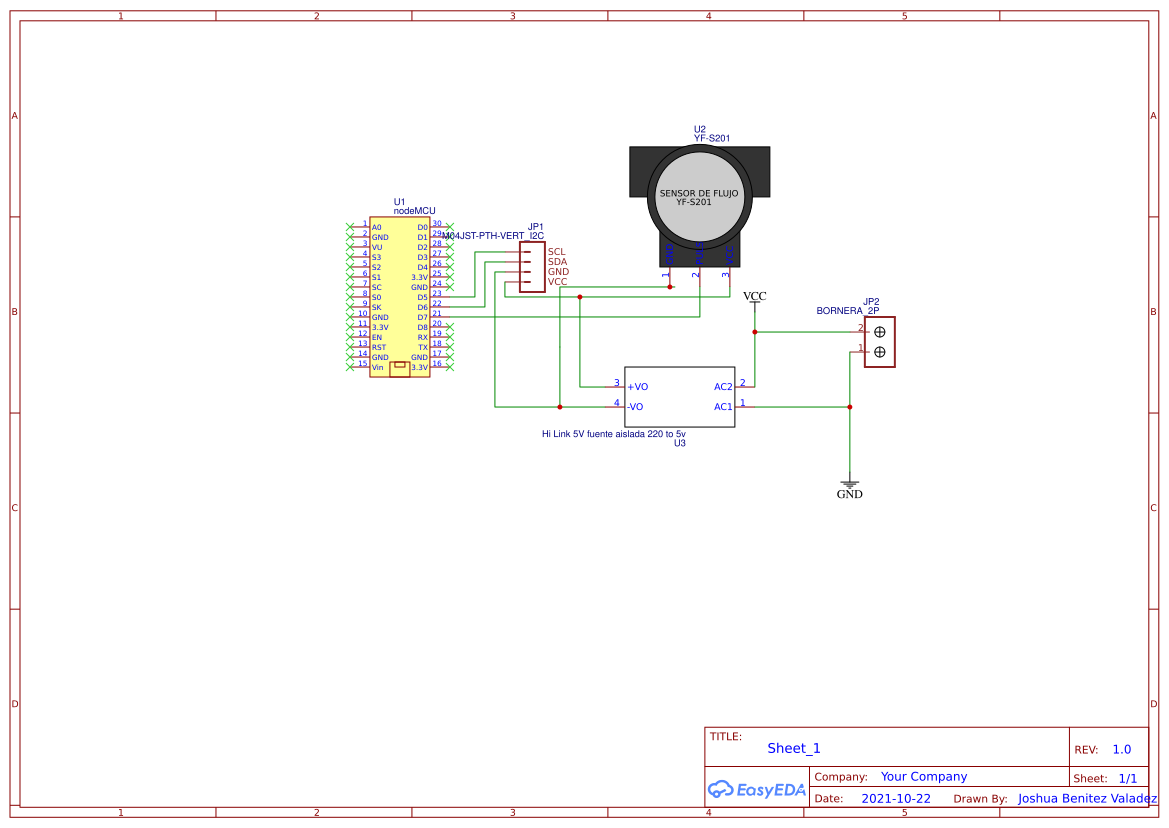1169x828 pixels.
Task: Select the YF-S201 flow sensor symbol
Action: coord(699,194)
